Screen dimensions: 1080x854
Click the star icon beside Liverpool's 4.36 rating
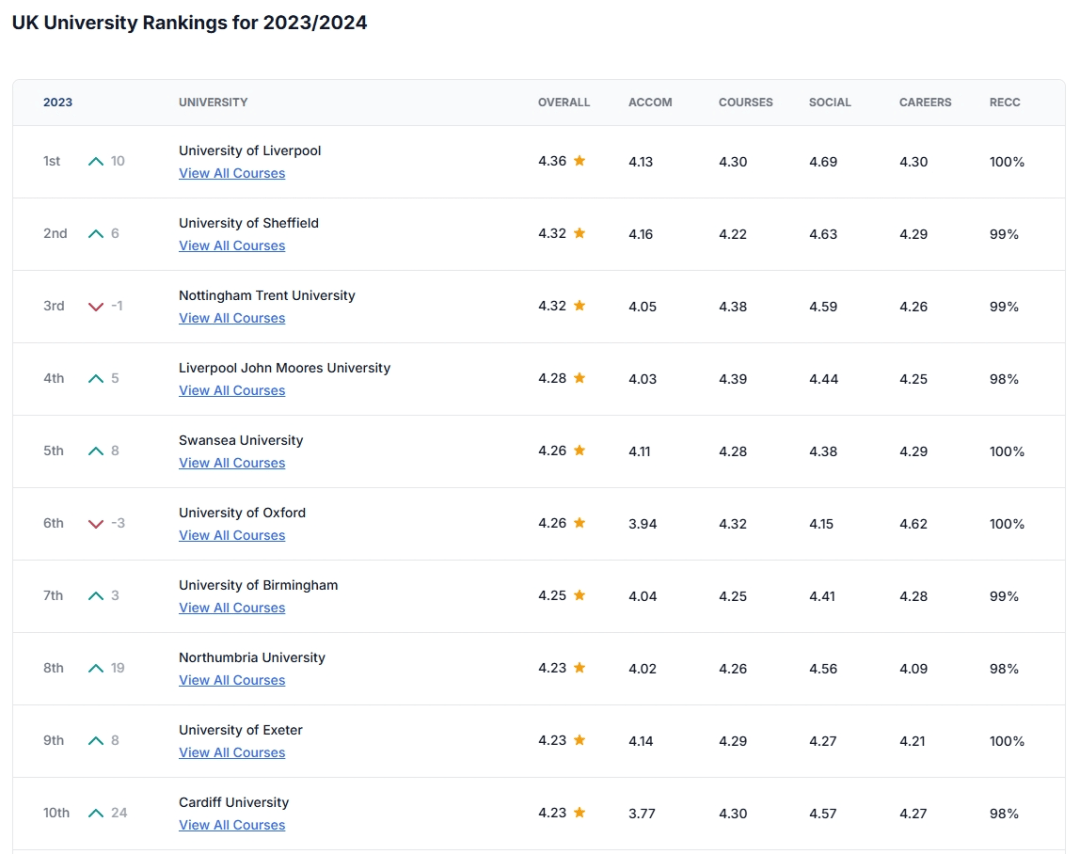pos(579,160)
